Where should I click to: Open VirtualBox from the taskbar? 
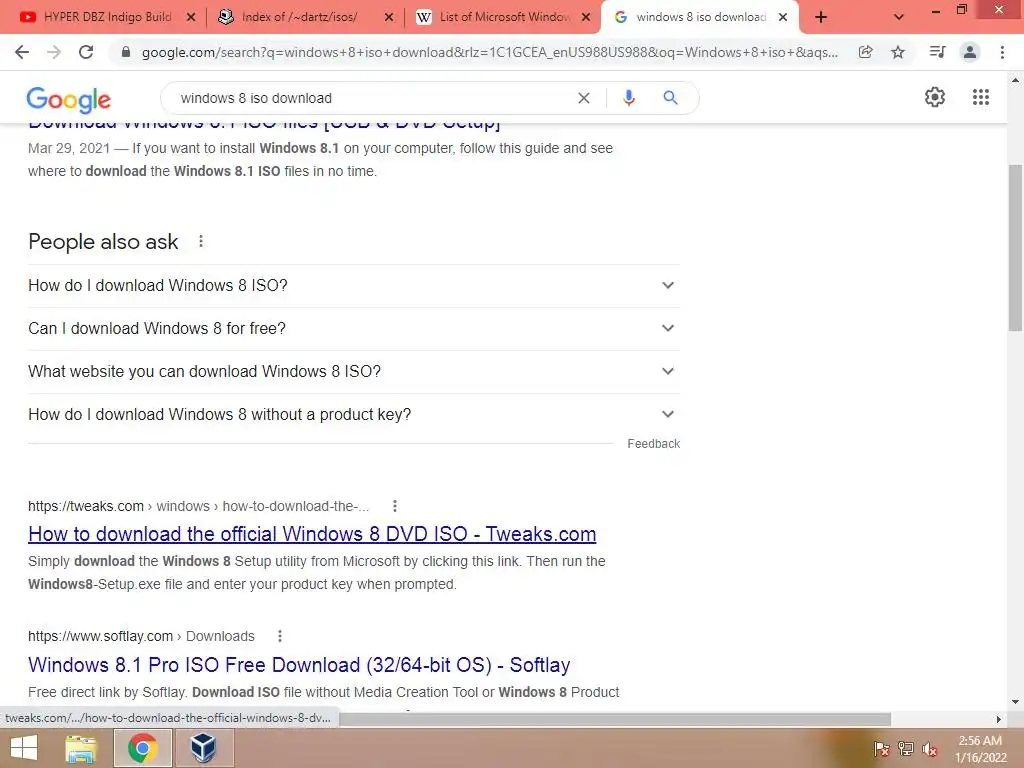pyautogui.click(x=203, y=748)
